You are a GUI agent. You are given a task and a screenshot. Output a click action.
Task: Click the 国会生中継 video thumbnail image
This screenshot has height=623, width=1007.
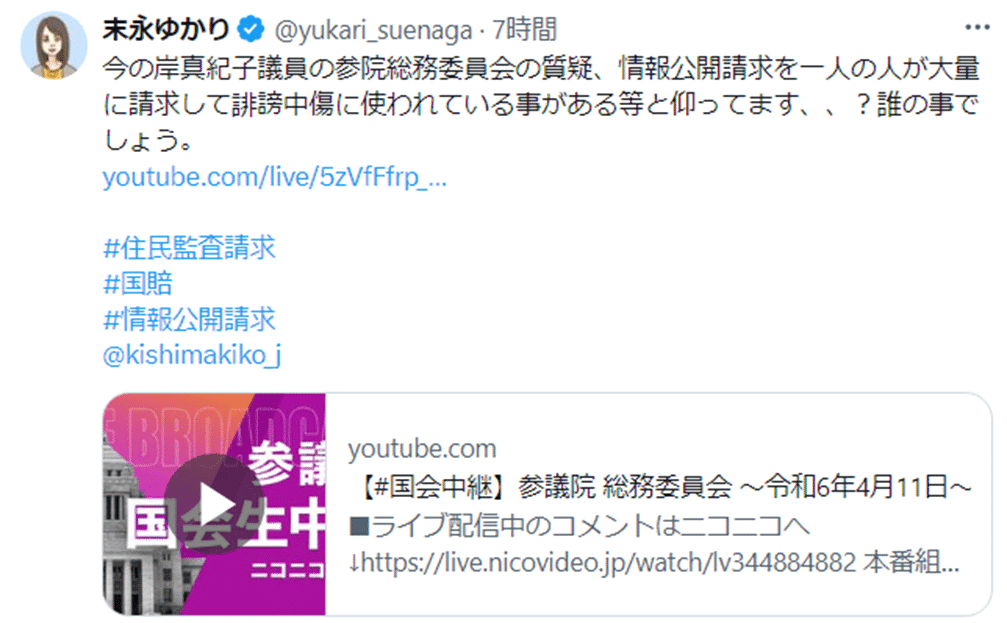click(x=215, y=504)
